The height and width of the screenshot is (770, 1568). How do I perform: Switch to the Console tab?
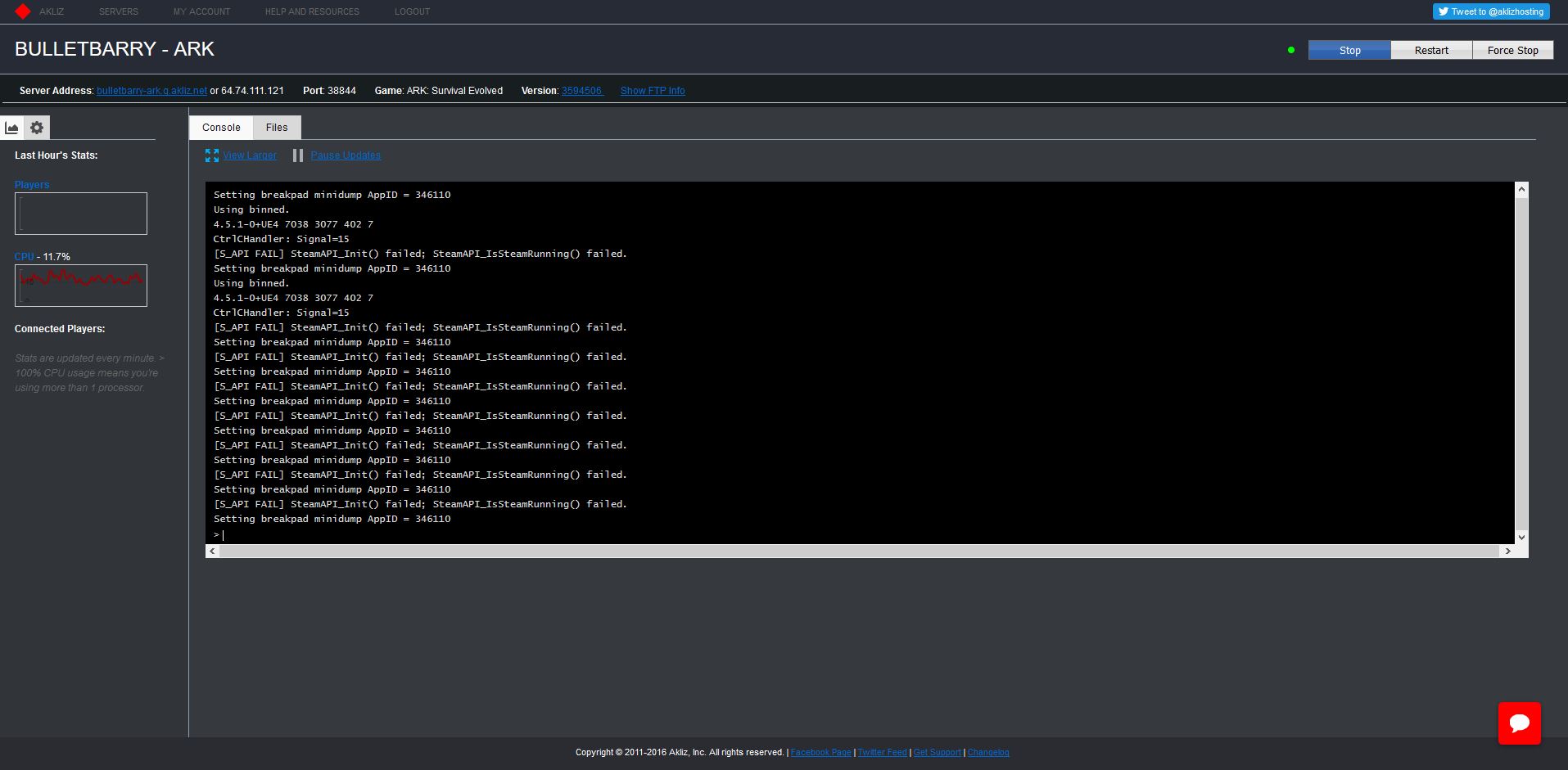[221, 128]
